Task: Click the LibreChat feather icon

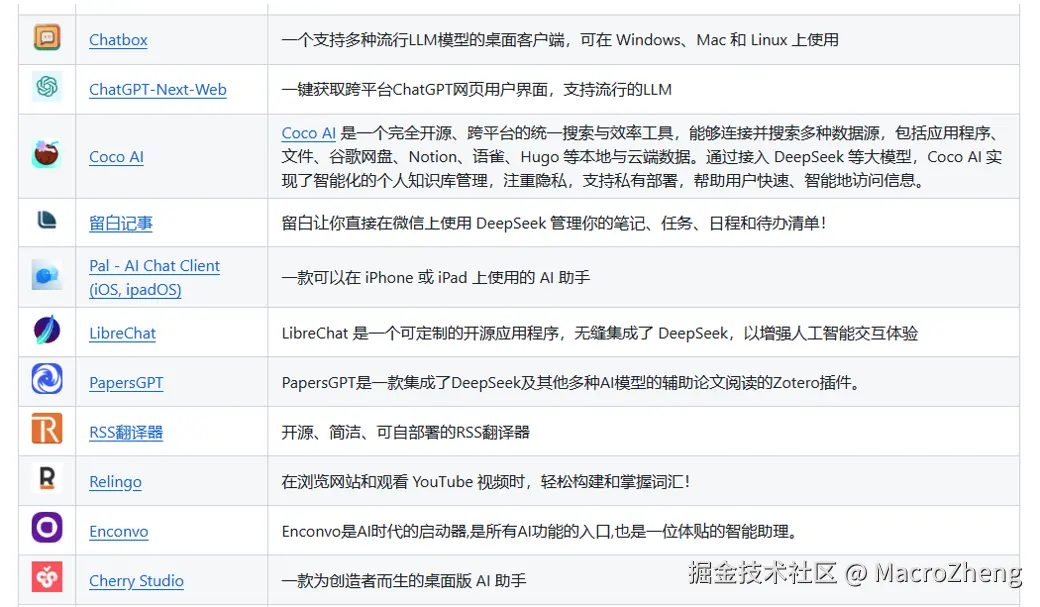Action: tap(47, 330)
